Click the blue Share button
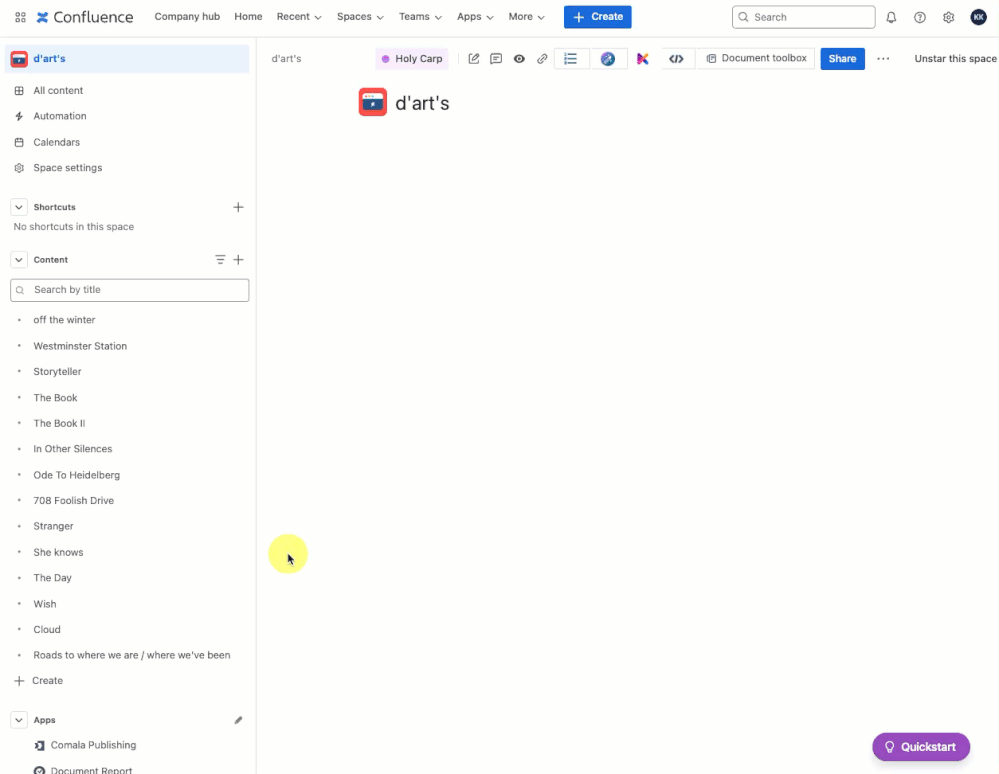The height and width of the screenshot is (774, 999). 842,58
